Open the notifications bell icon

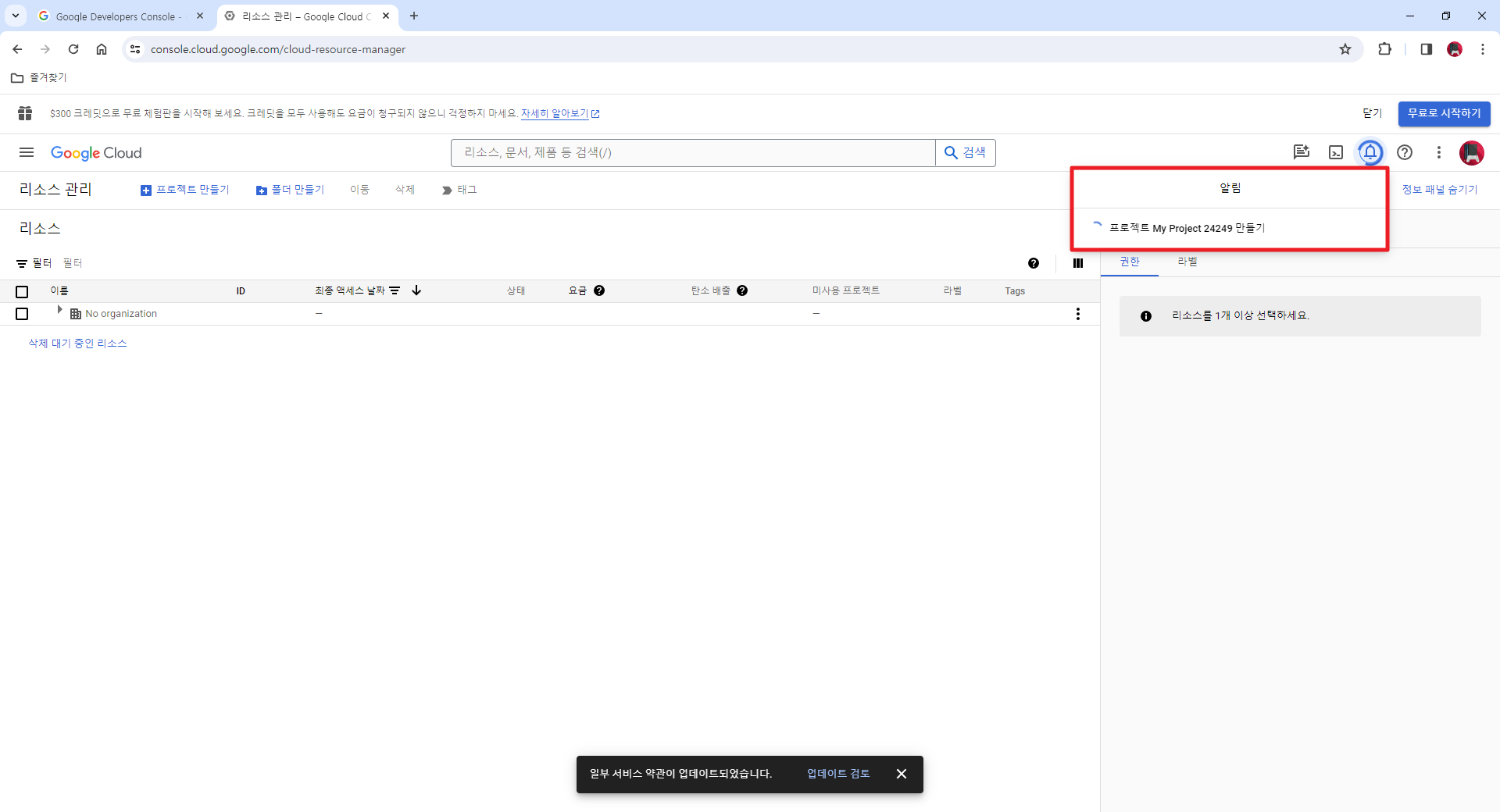pos(1370,152)
